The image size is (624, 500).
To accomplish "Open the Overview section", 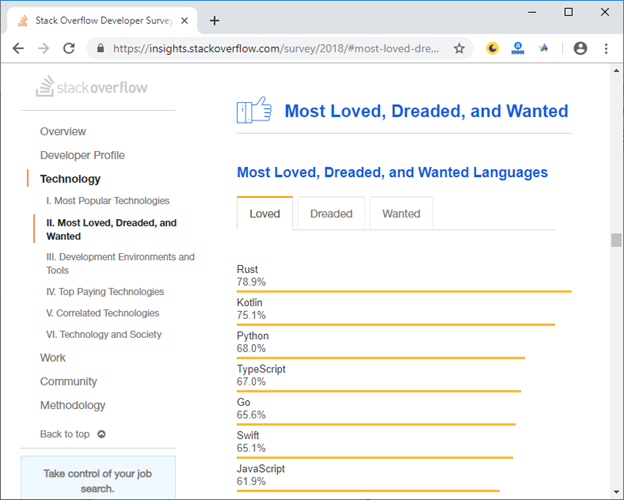I will (x=63, y=131).
